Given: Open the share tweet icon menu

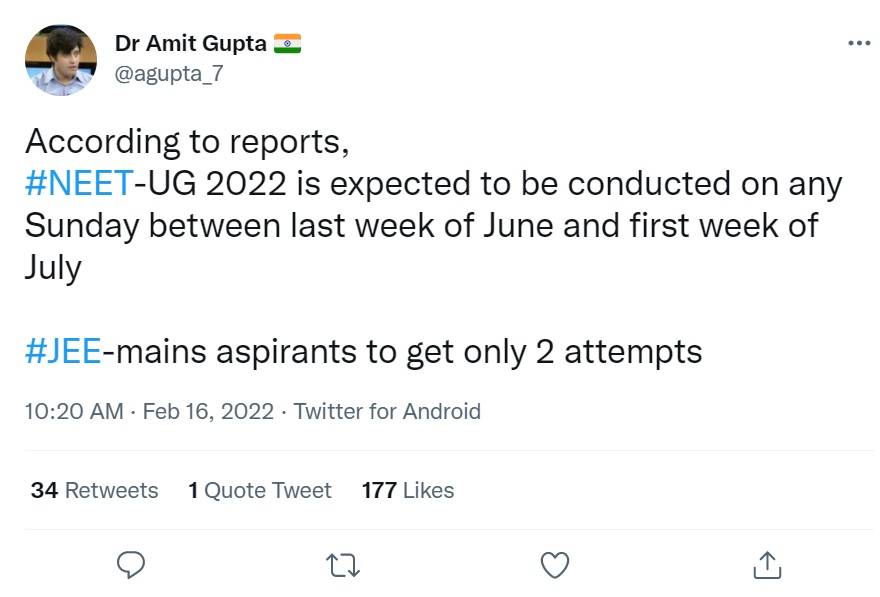Looking at the screenshot, I should 766,565.
